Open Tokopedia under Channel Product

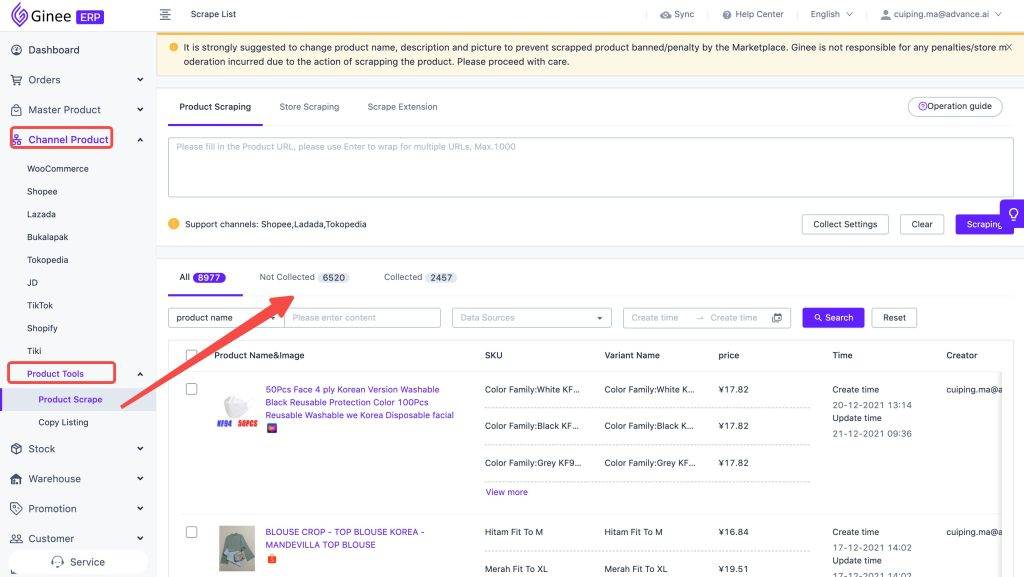tap(48, 260)
